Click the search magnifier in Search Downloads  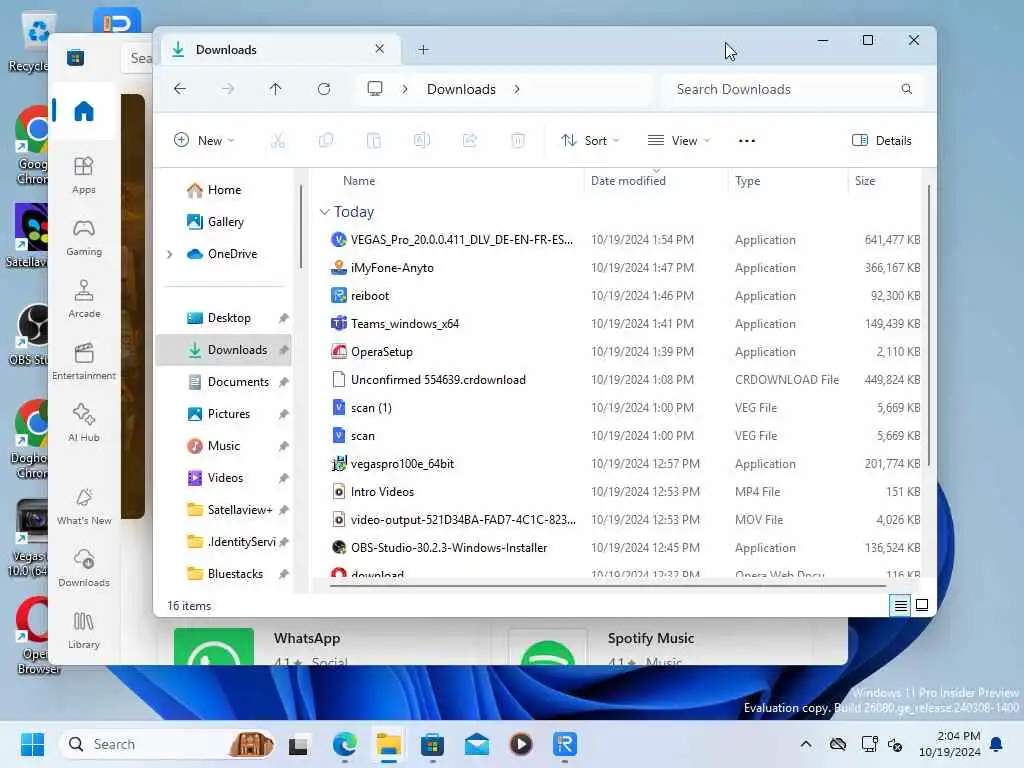(x=906, y=89)
